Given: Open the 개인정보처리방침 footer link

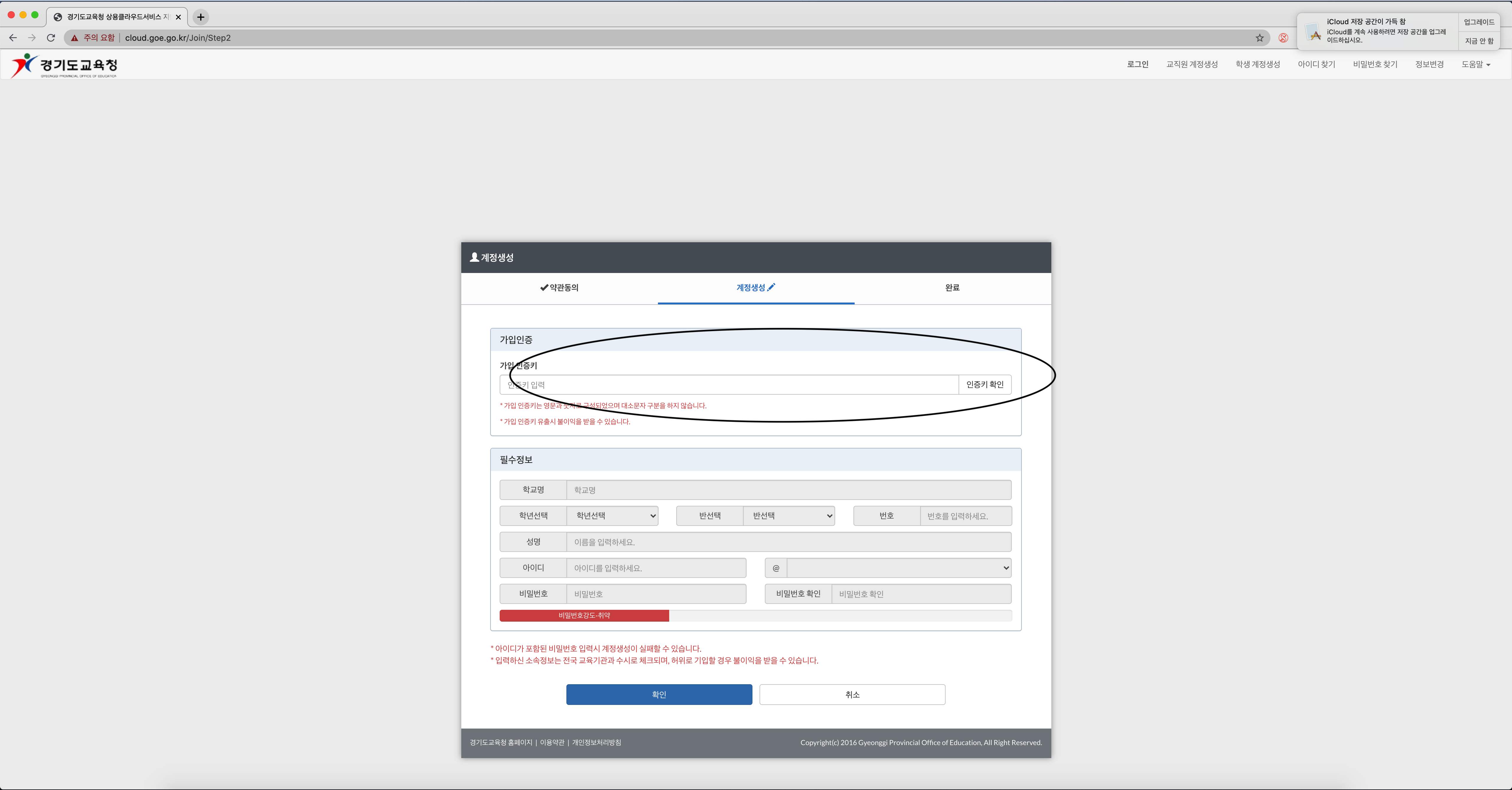Looking at the screenshot, I should point(596,742).
